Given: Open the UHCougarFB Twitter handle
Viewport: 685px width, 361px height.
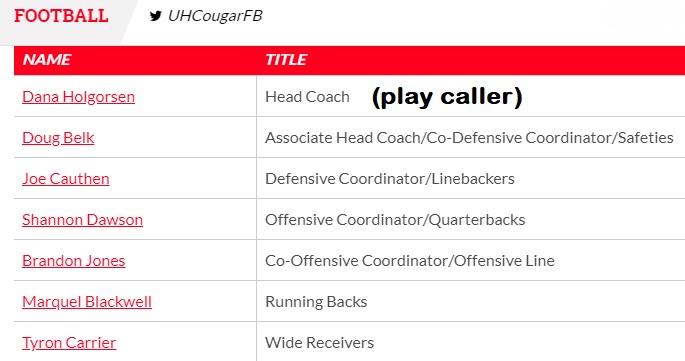Looking at the screenshot, I should click(215, 16).
